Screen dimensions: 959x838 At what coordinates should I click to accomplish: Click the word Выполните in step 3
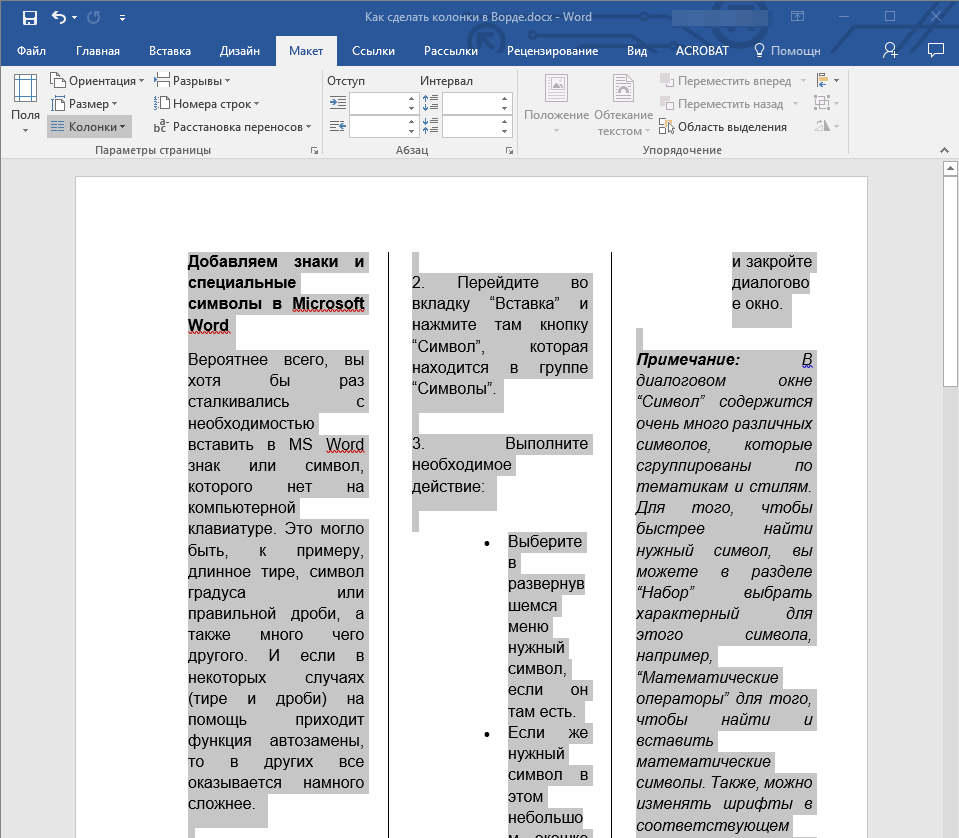tap(546, 443)
